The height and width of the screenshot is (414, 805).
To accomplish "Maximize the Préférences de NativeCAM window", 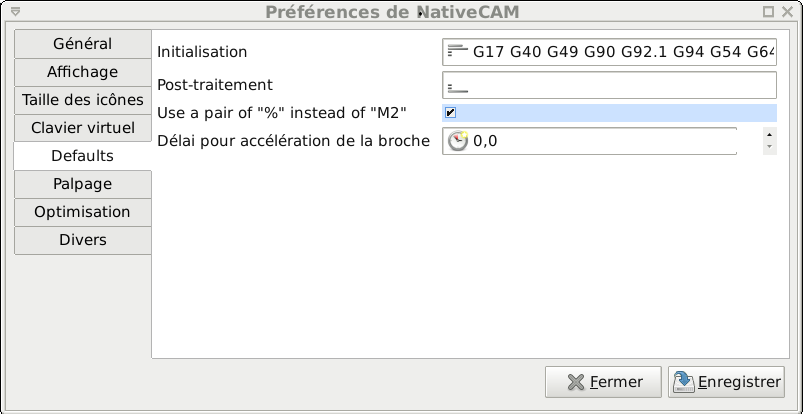I will 768,11.
